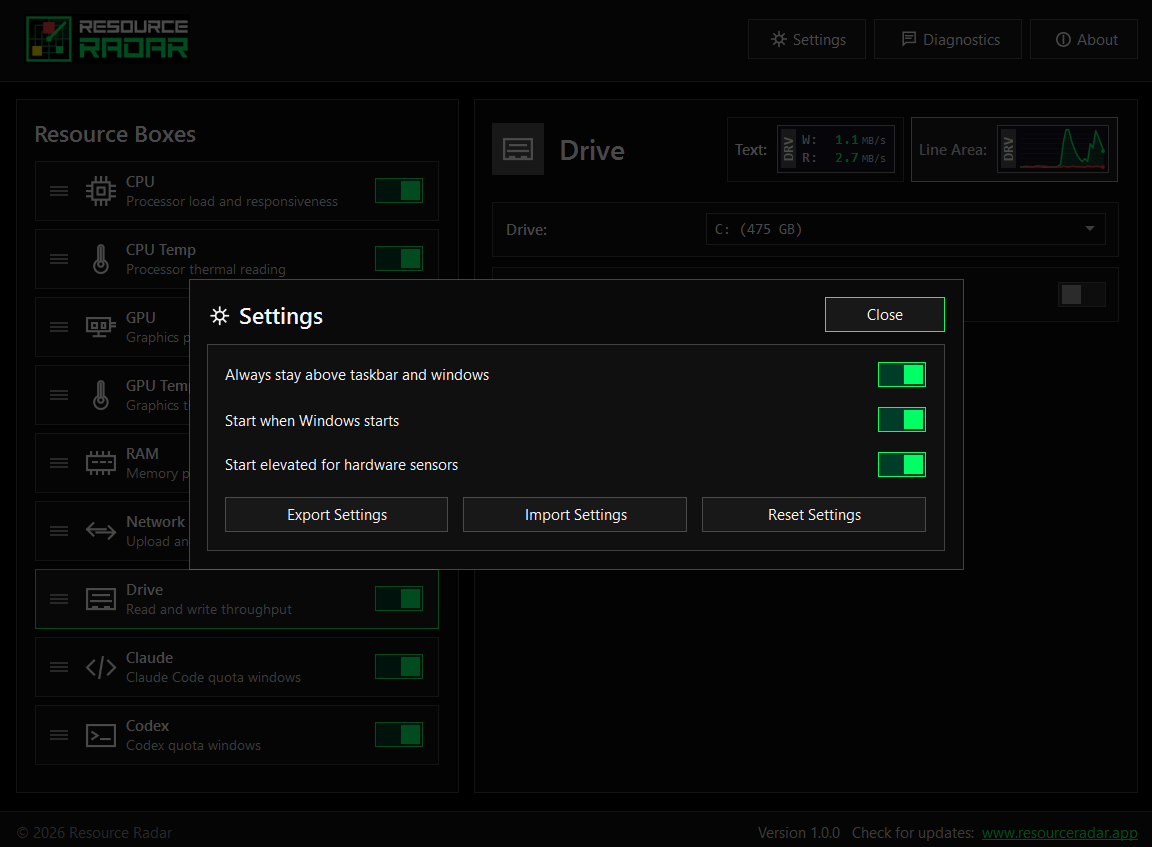This screenshot has height=847, width=1152.
Task: Grab the CPU row drag handle
Action: pos(59,191)
